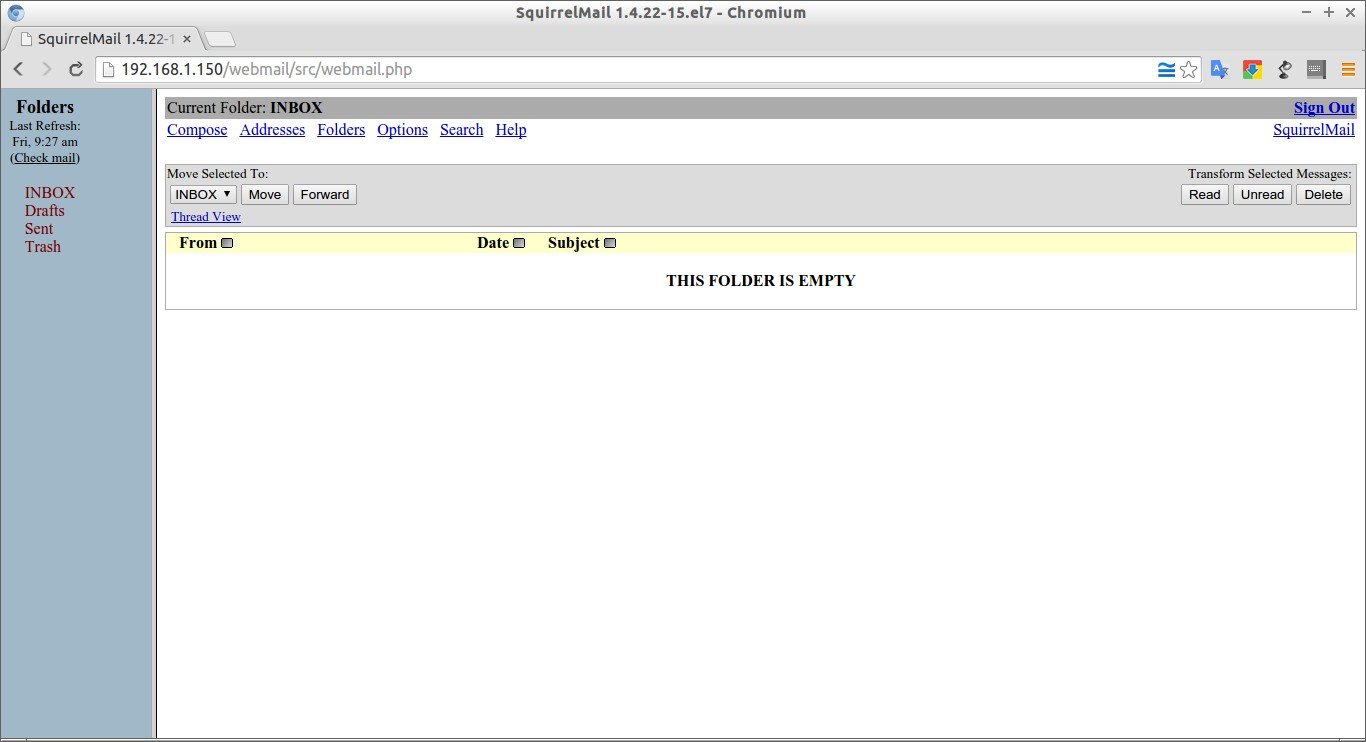Click the Move button
Screen dimensions: 1366x742
[x=265, y=194]
